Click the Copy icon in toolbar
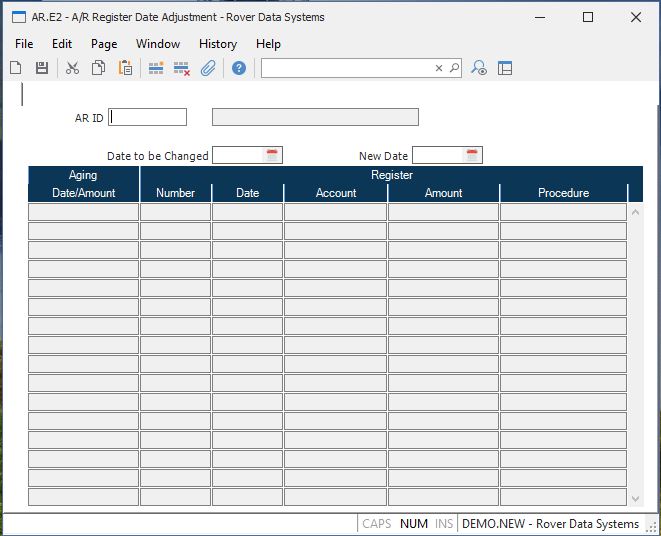661x536 pixels. click(98, 68)
